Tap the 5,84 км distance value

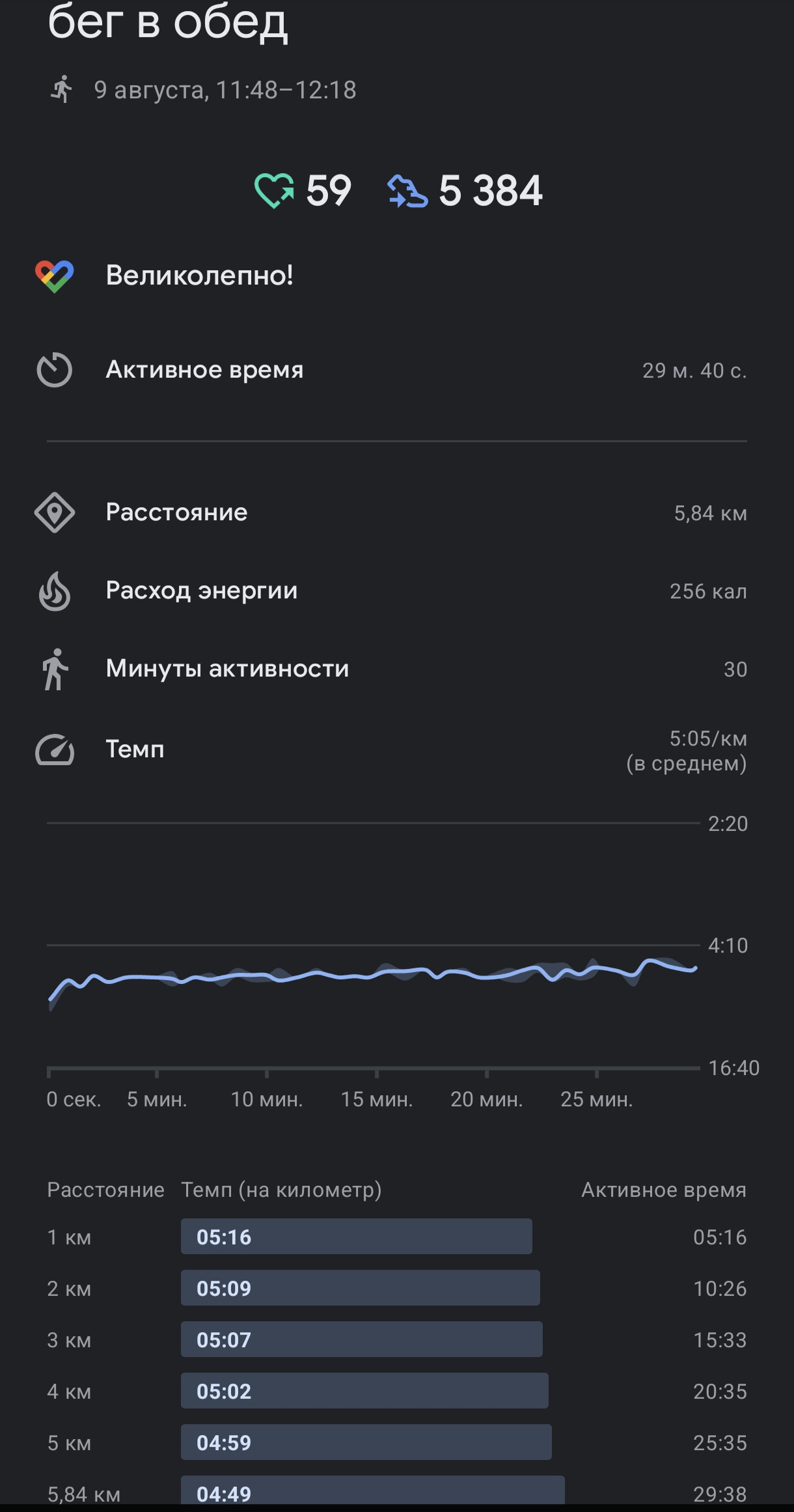(x=710, y=513)
